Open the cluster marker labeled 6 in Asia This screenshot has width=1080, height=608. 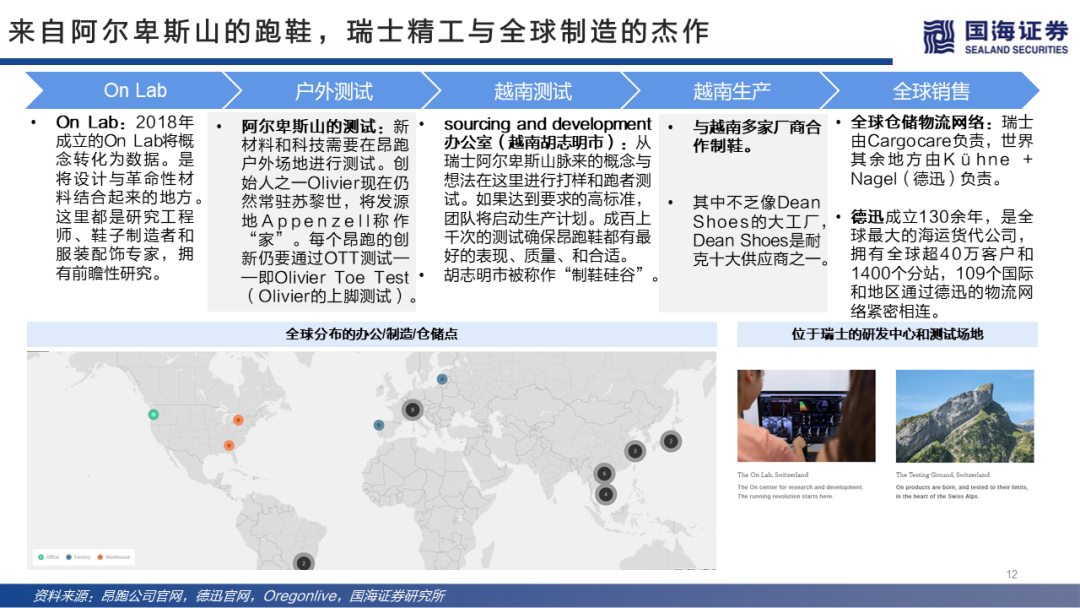(604, 473)
